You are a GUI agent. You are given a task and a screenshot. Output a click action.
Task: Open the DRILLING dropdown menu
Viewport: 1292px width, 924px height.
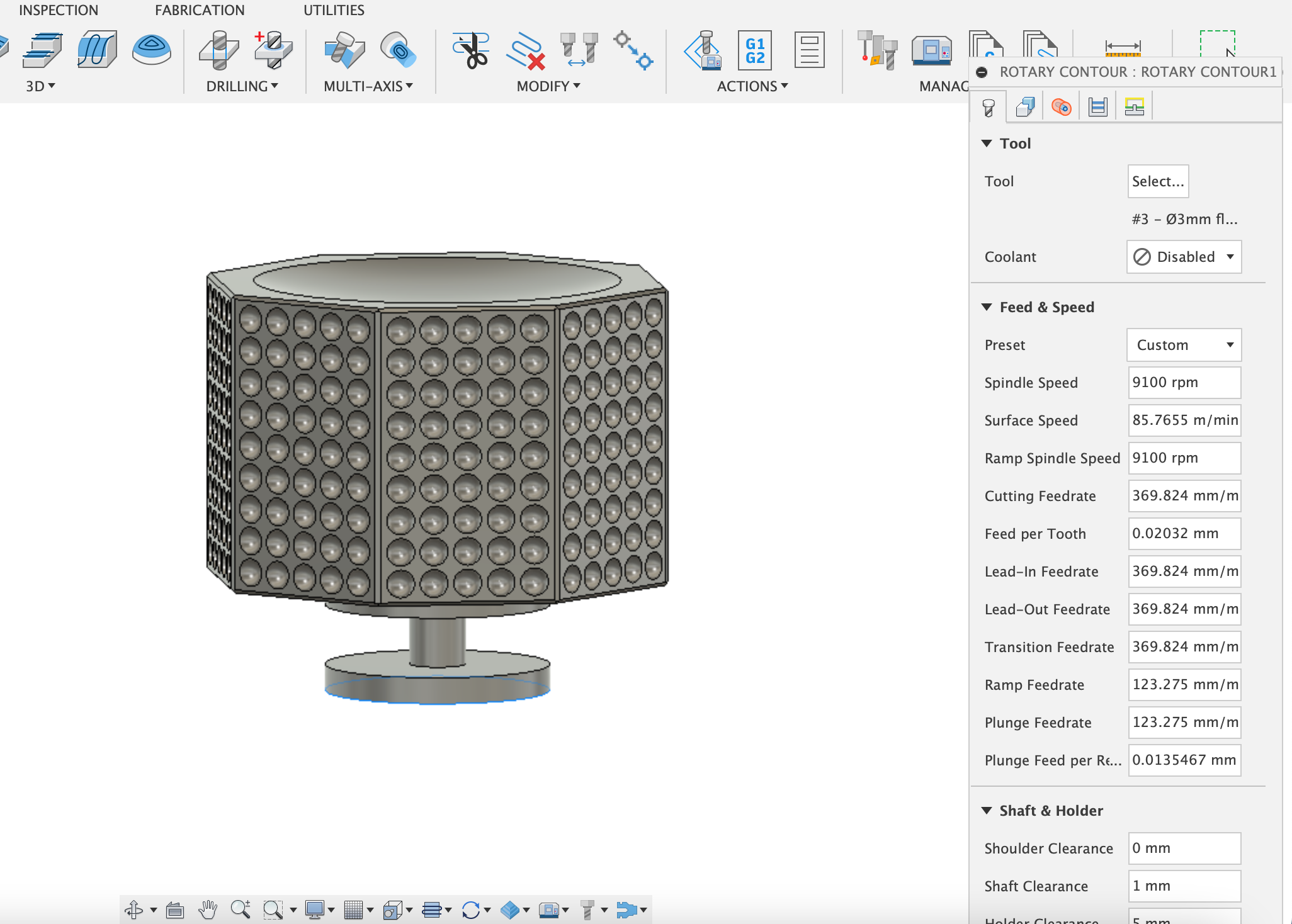pos(242,86)
